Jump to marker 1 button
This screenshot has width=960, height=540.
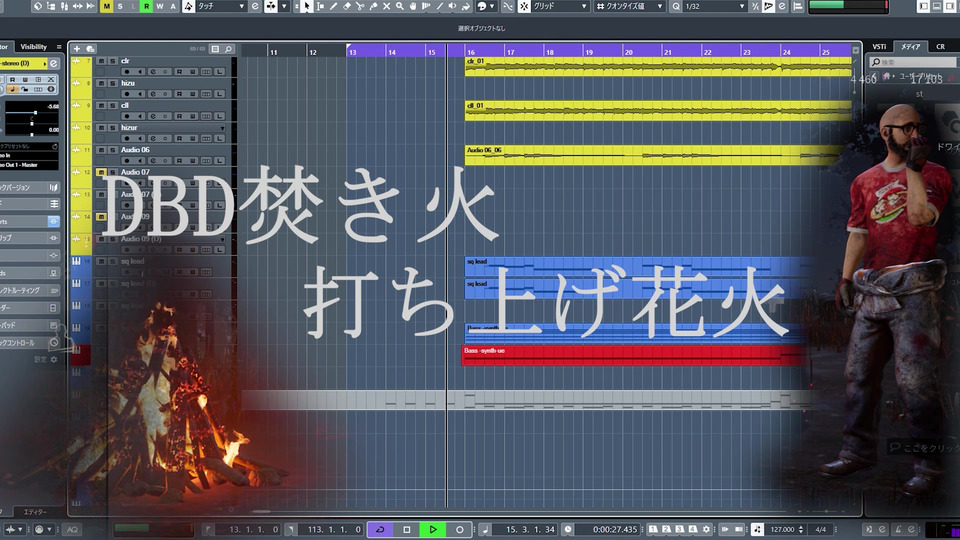pyautogui.click(x=653, y=529)
